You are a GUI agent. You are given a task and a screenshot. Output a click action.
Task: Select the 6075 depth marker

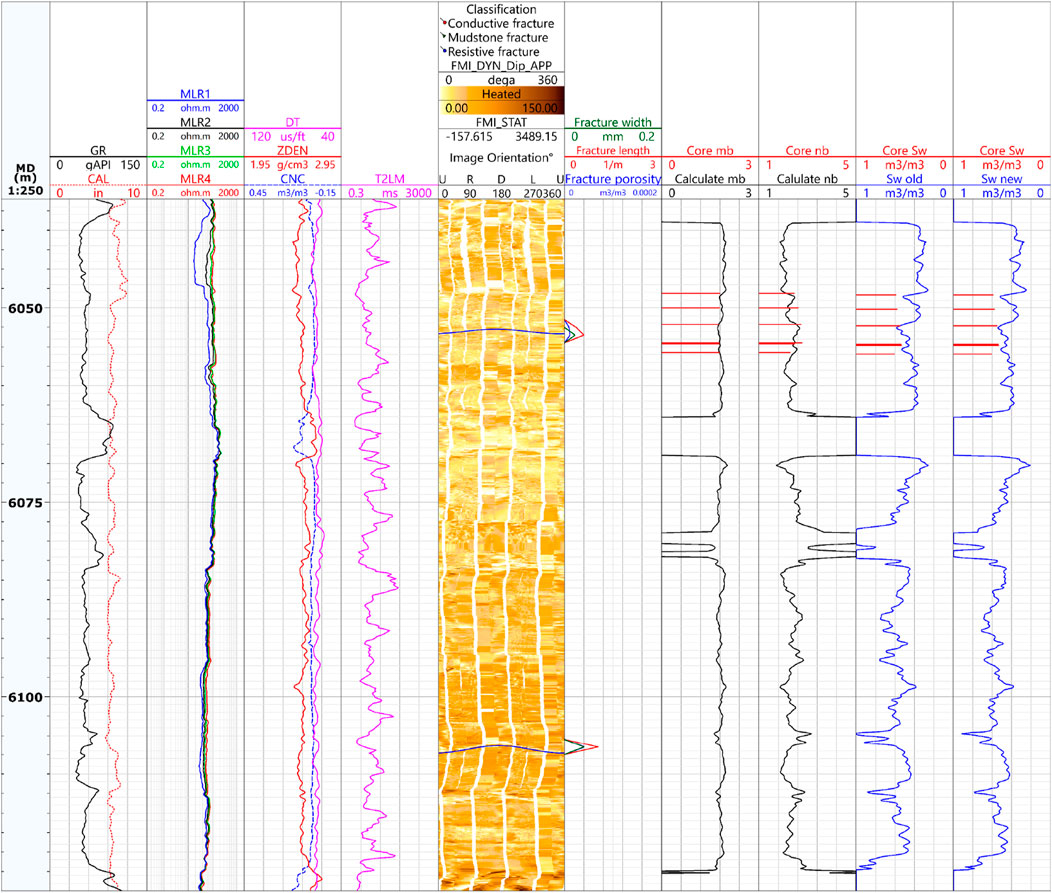pyautogui.click(x=25, y=503)
